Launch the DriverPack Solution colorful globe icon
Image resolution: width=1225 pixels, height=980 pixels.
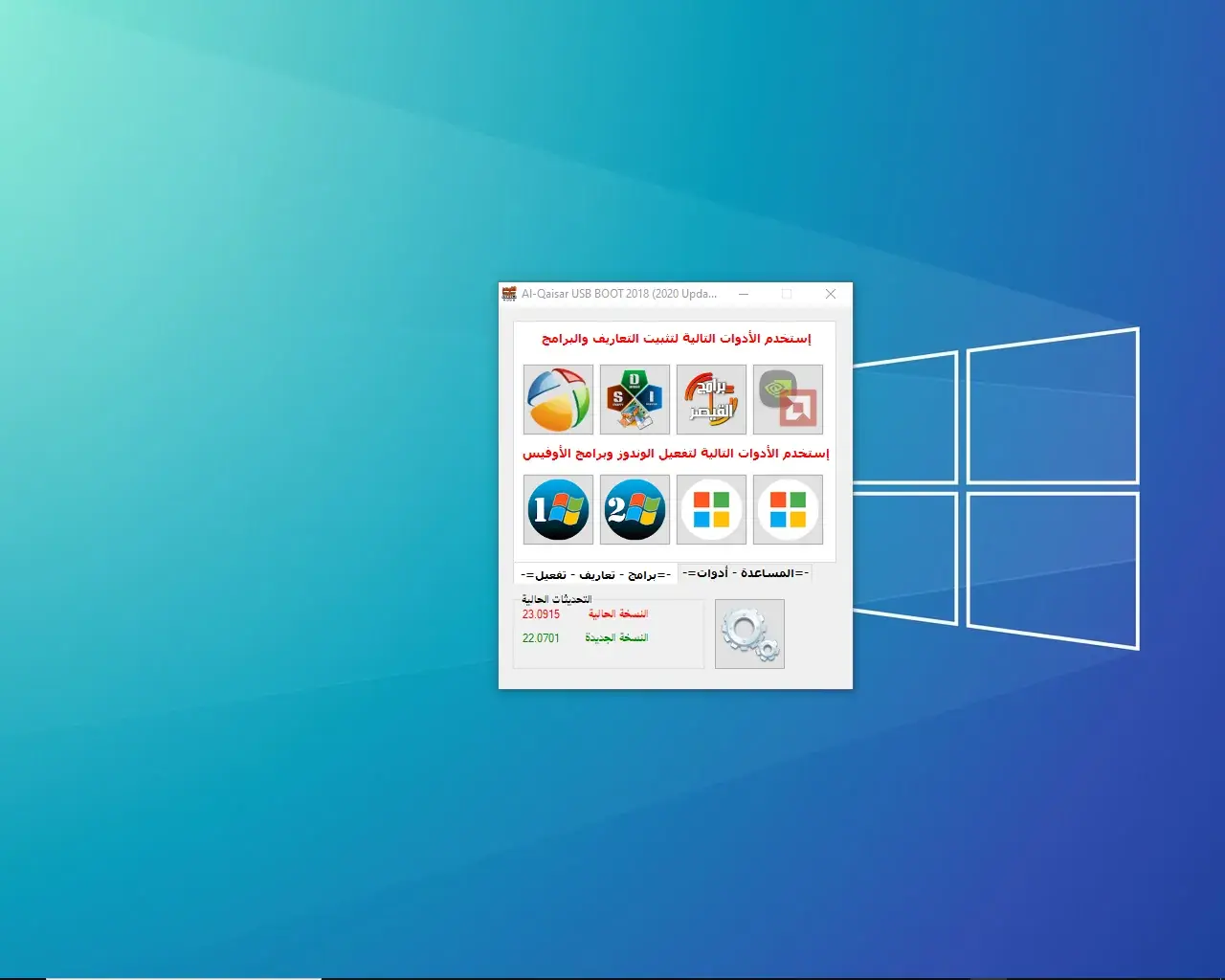558,399
